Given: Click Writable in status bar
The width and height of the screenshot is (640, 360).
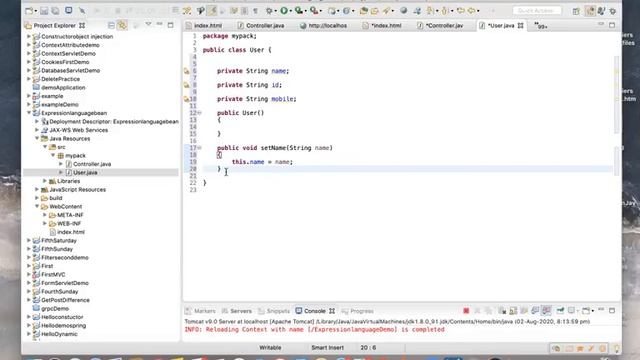Looking at the screenshot, I should [x=270, y=348].
